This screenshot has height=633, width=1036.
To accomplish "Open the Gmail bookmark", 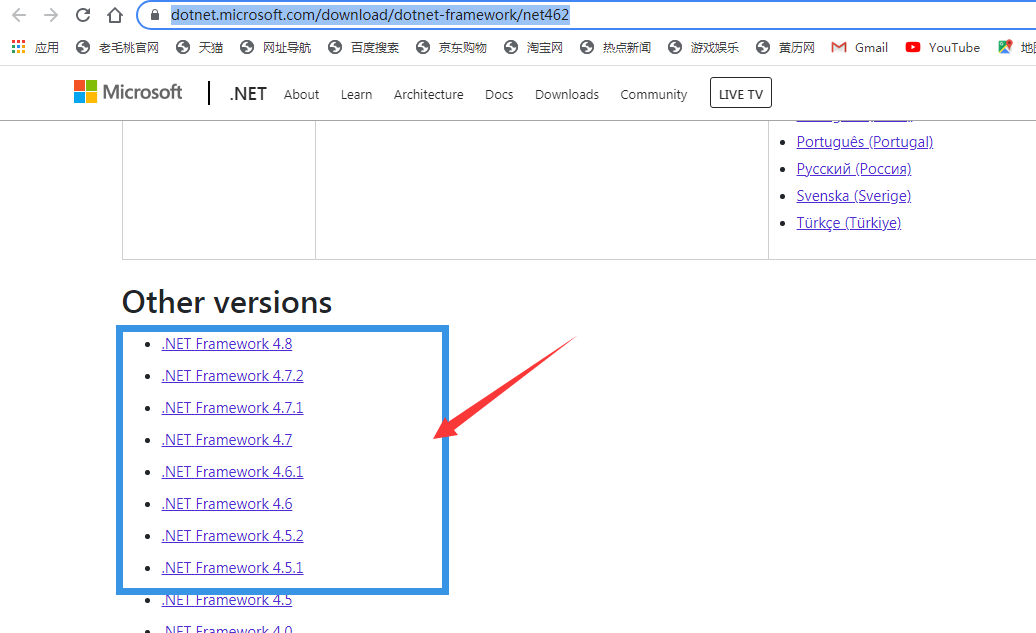I will pyautogui.click(x=860, y=47).
